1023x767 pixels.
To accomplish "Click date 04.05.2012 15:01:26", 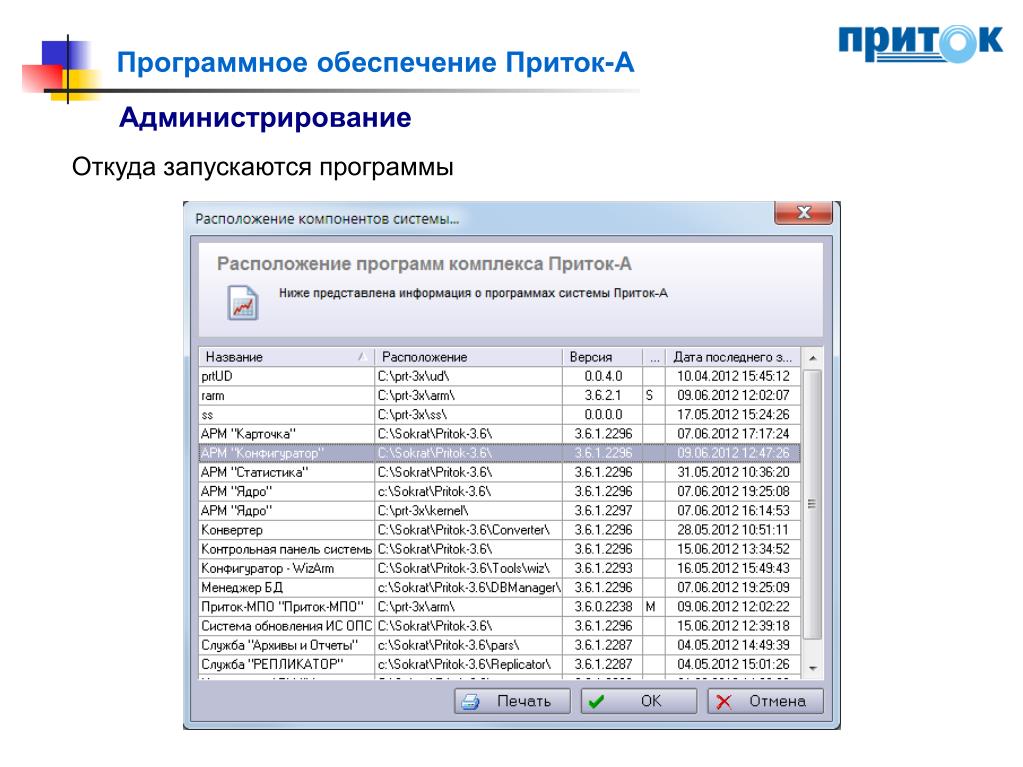I will tap(733, 665).
